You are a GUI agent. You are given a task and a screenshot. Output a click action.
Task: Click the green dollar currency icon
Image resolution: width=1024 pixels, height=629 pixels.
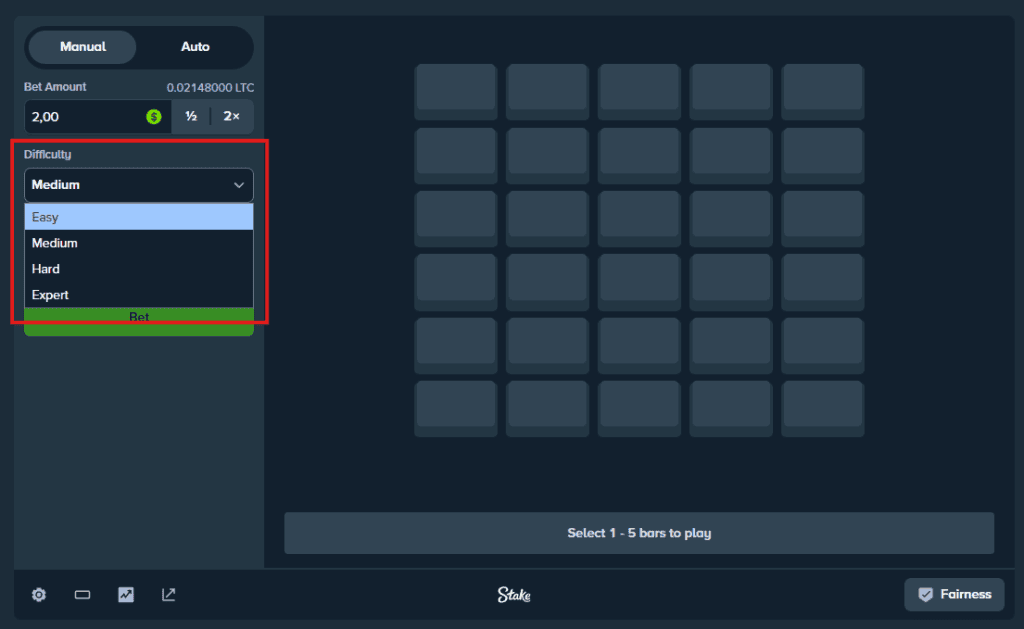point(154,117)
